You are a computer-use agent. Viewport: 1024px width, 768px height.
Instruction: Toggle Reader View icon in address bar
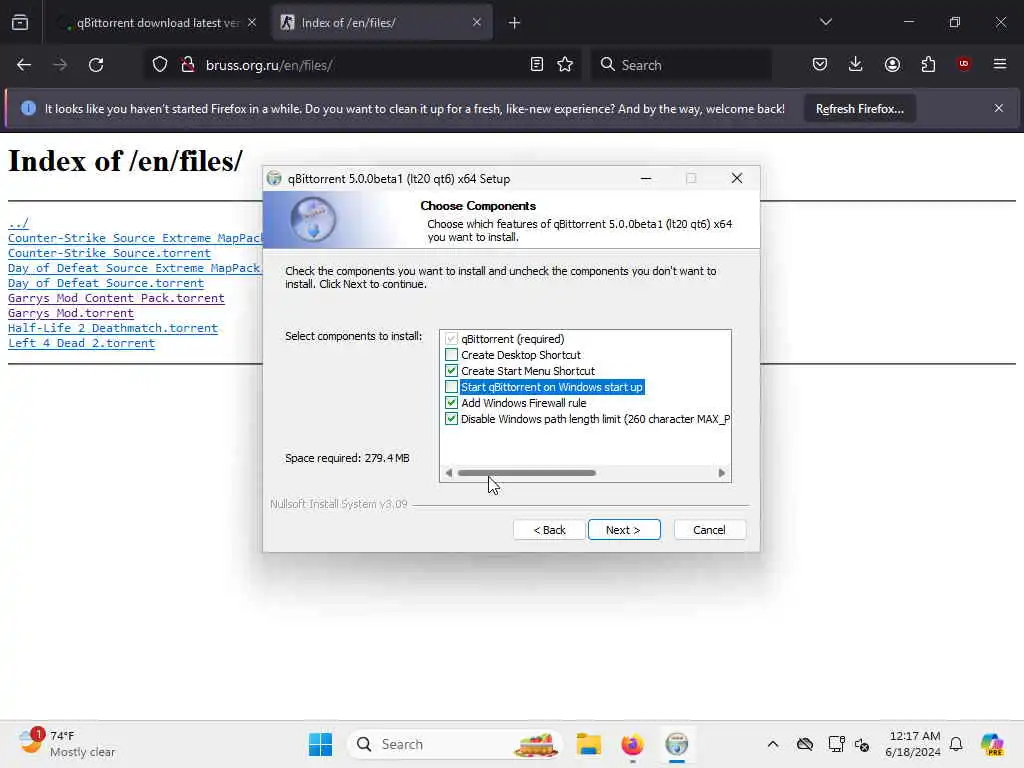pos(537,65)
